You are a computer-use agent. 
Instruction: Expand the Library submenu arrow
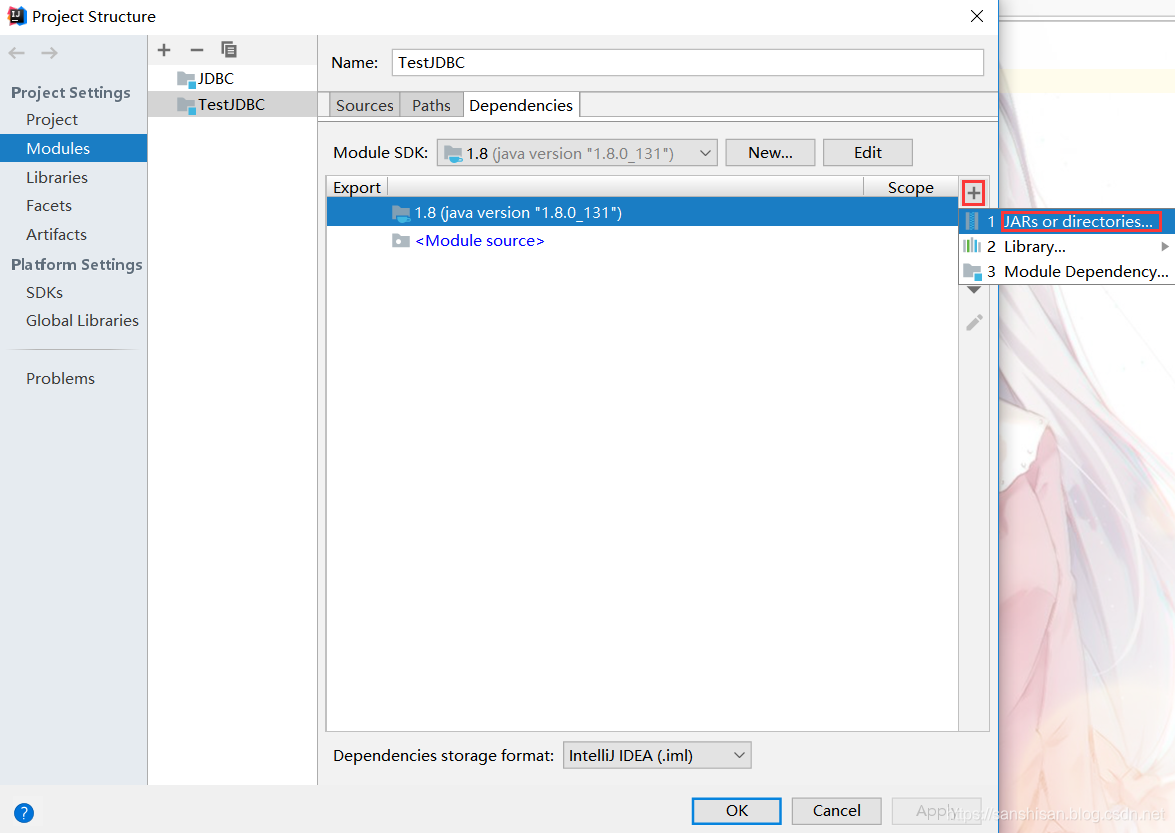(1165, 246)
